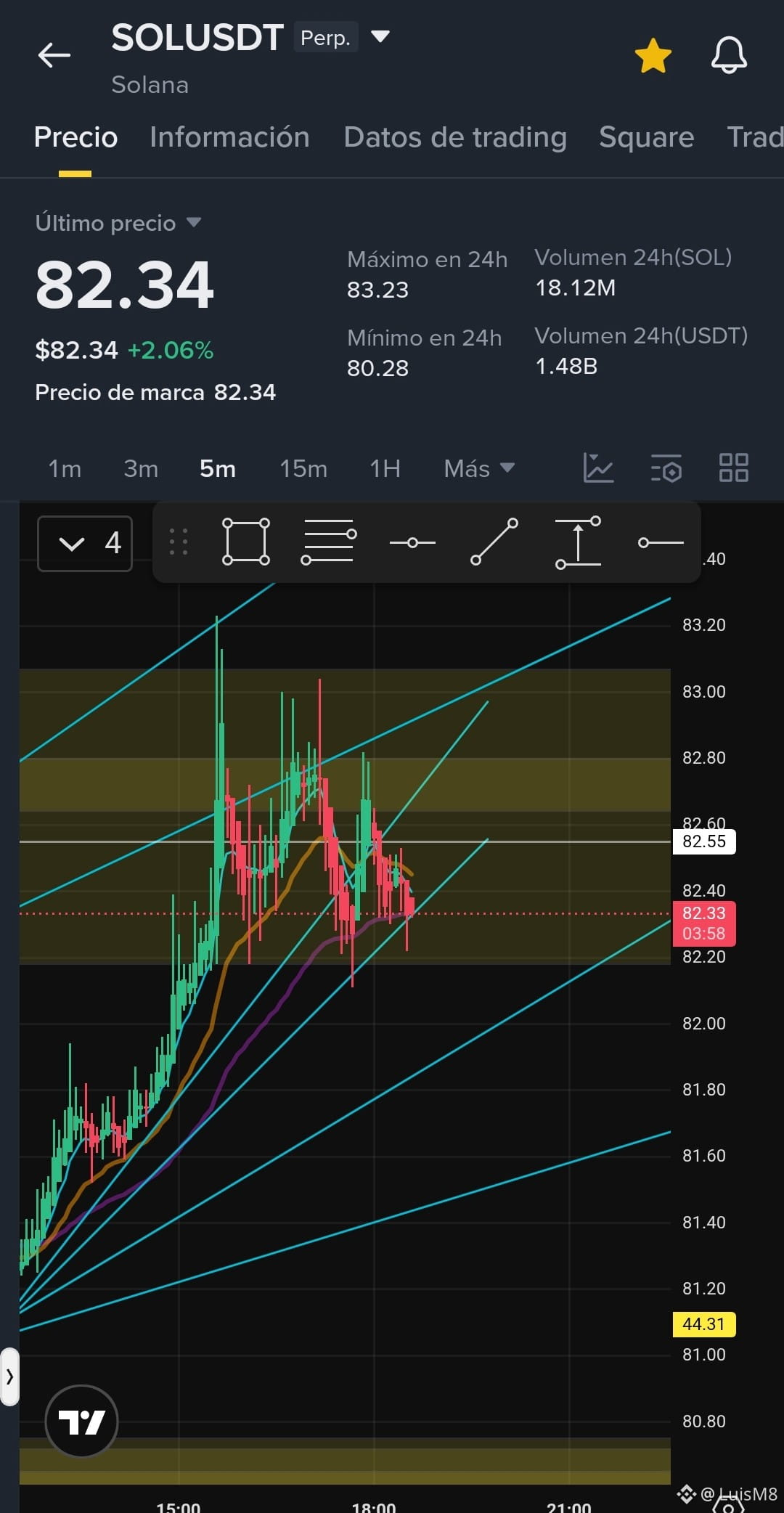Open the SOLUSDT pair selector dropdown arrow
The width and height of the screenshot is (784, 1513).
pos(380,36)
